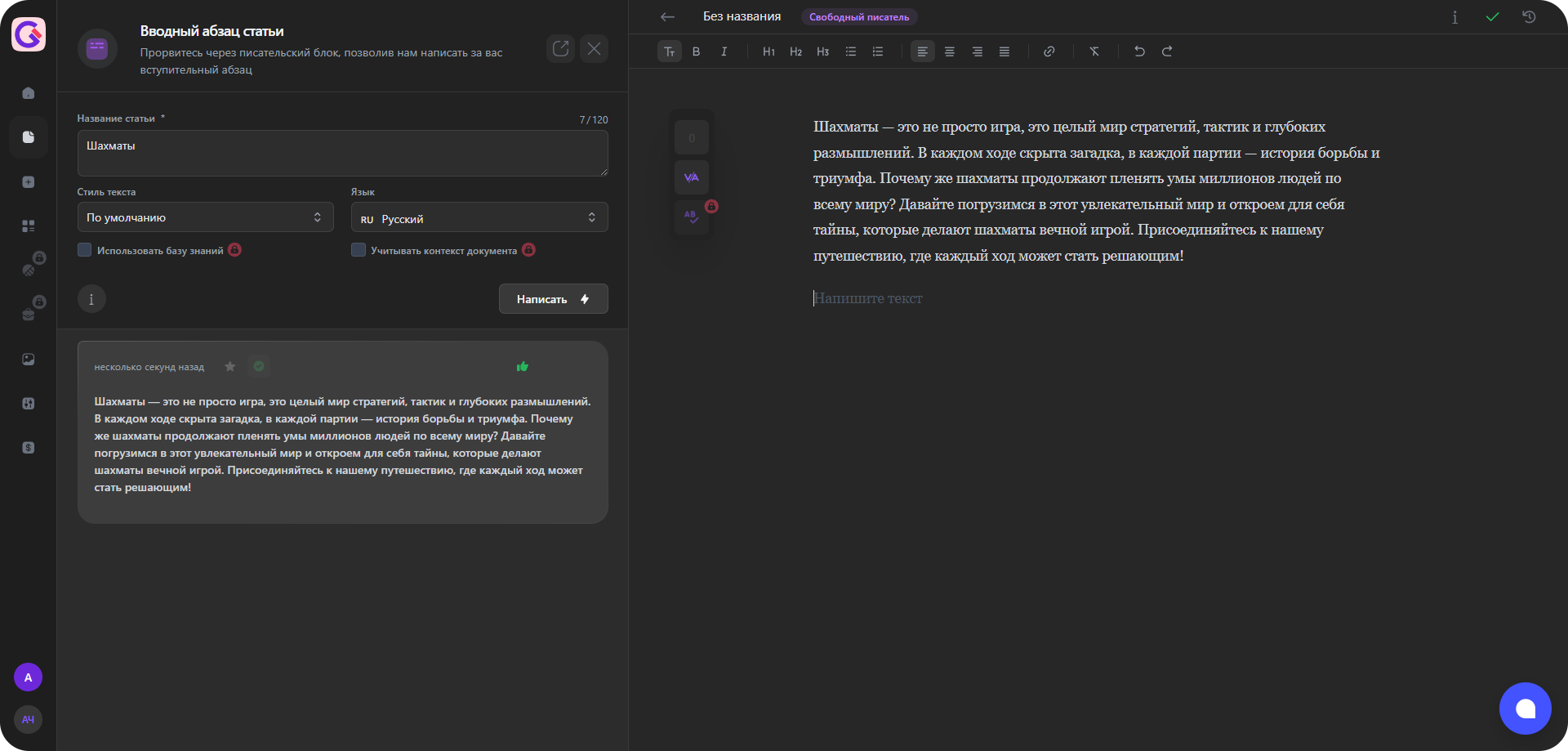The width and height of the screenshot is (1568, 751).
Task: Focus the 'Название статьи' input field
Action: point(343,153)
